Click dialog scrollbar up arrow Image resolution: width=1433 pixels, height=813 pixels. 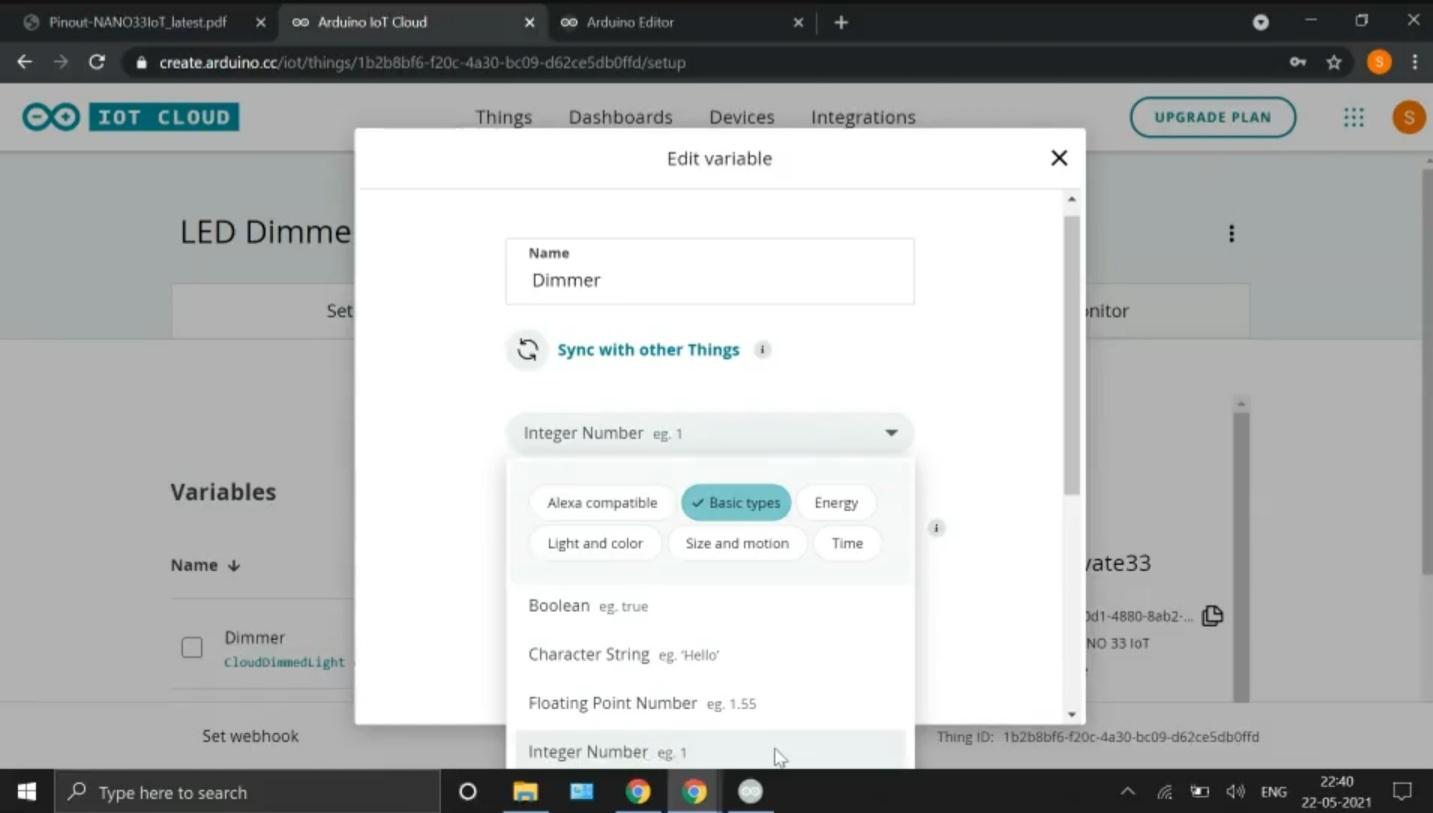tap(1072, 200)
